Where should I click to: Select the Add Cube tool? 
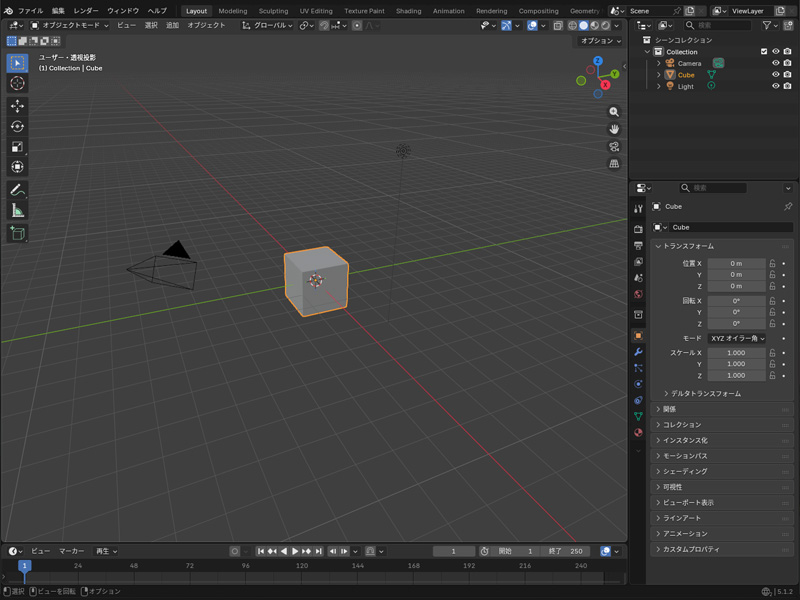[x=17, y=233]
